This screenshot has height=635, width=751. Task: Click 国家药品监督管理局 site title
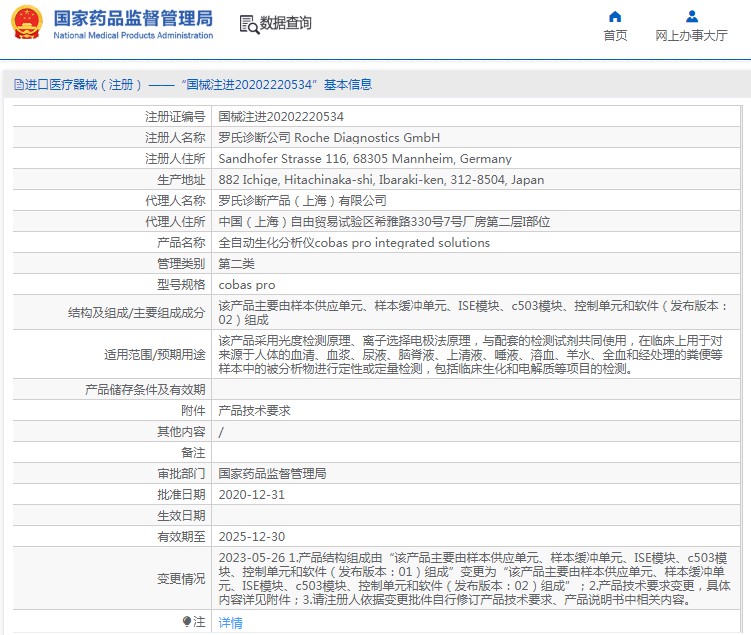click(133, 18)
